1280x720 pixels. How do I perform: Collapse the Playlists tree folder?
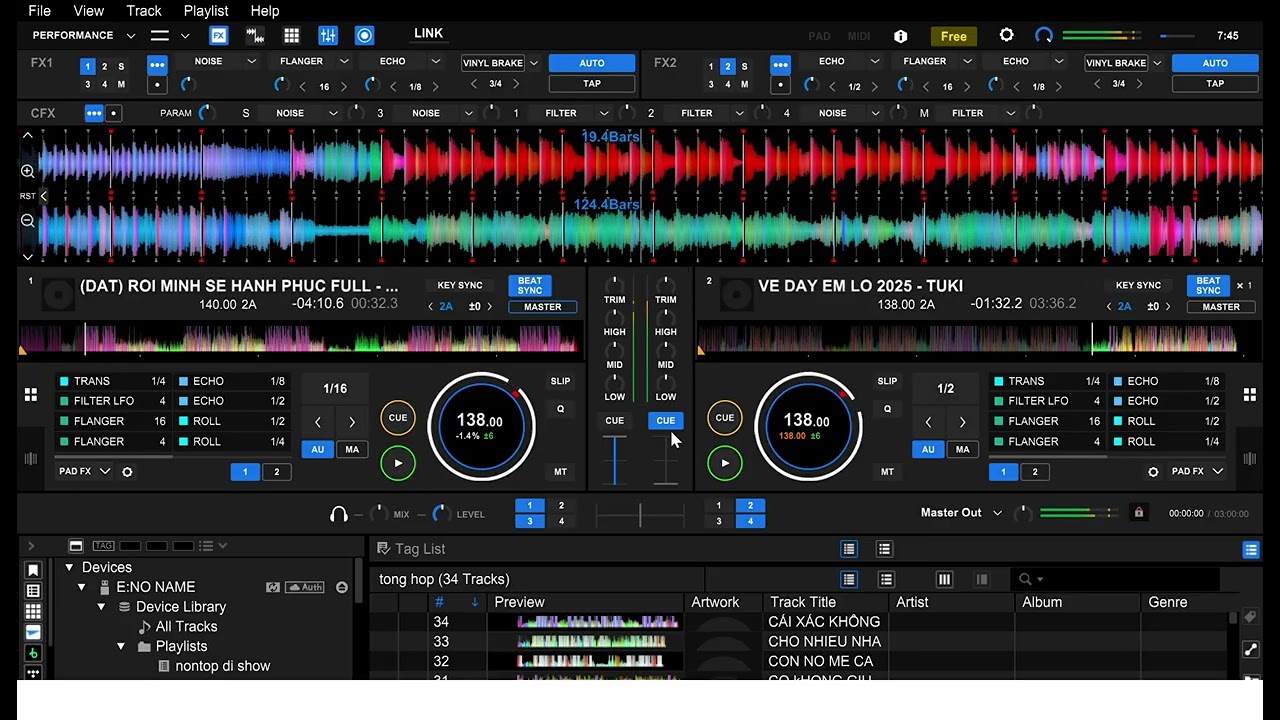click(x=121, y=646)
